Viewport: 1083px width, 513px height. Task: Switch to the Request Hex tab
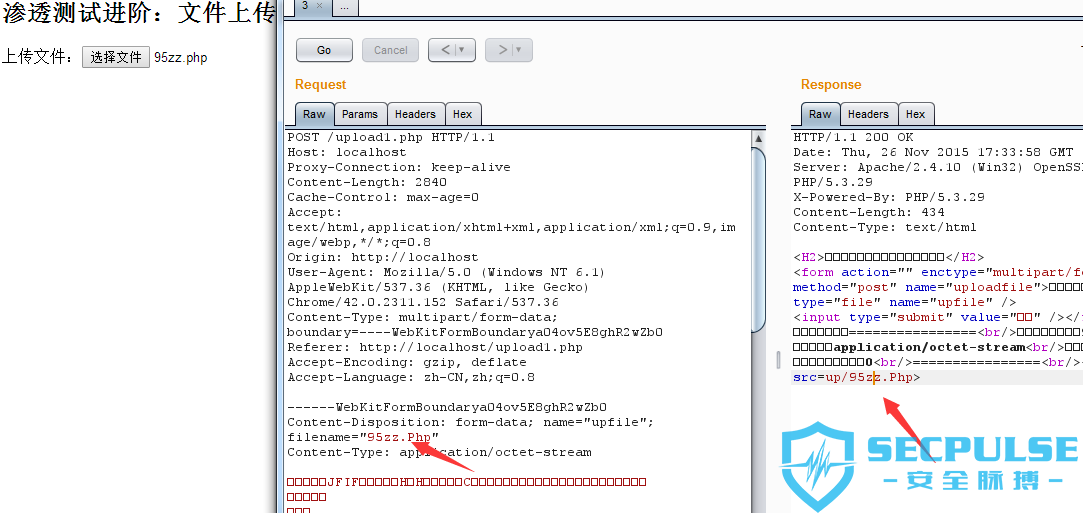coord(463,114)
